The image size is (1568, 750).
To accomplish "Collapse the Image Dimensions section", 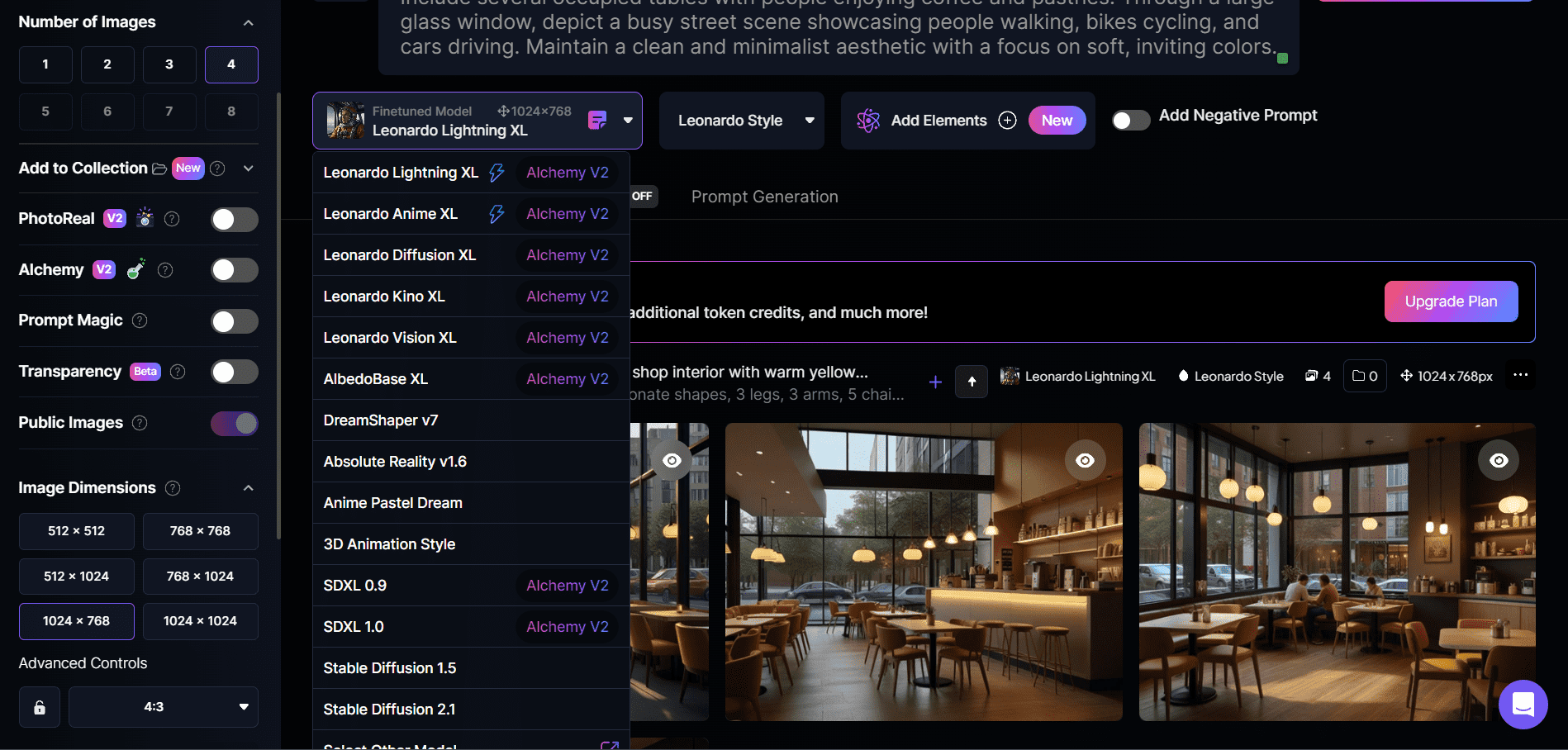I will click(249, 487).
